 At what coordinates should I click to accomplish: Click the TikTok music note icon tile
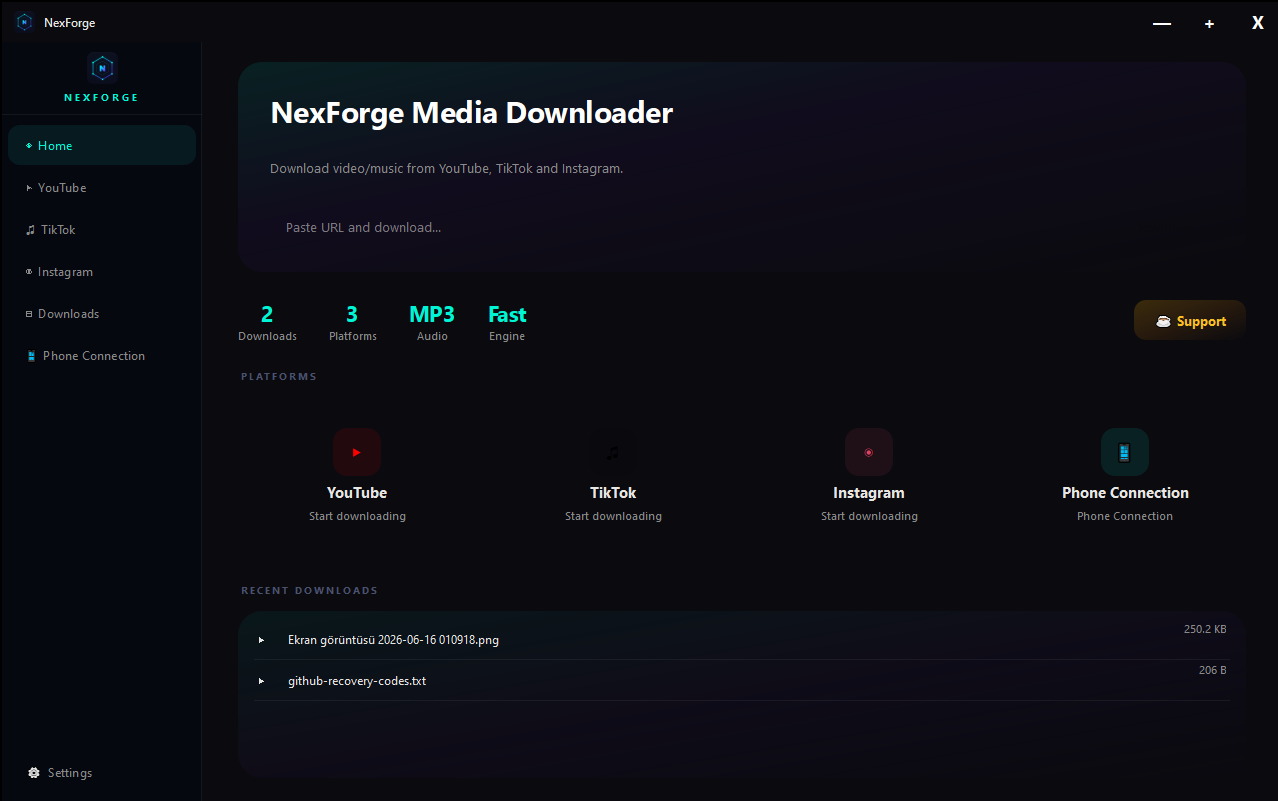613,452
